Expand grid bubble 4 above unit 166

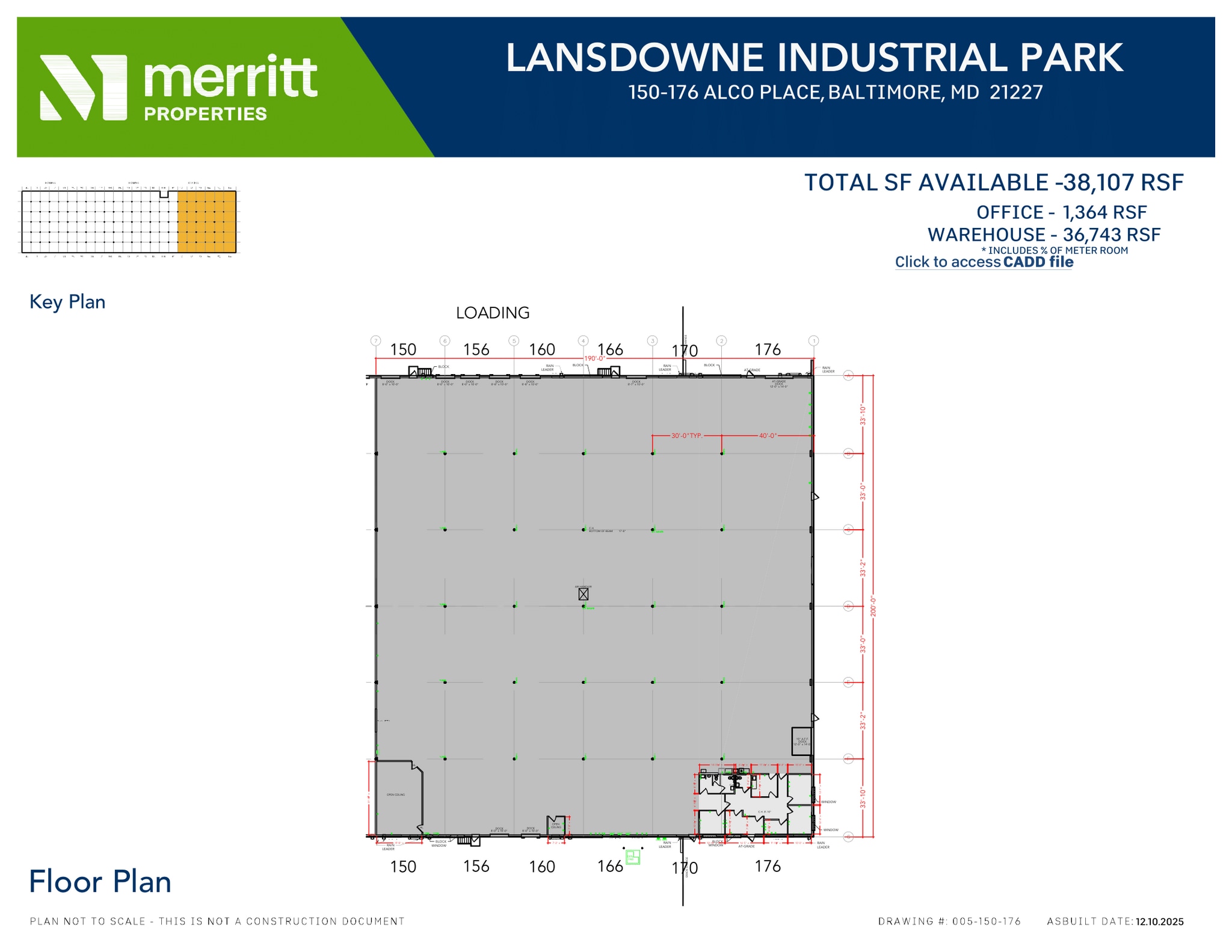(582, 340)
